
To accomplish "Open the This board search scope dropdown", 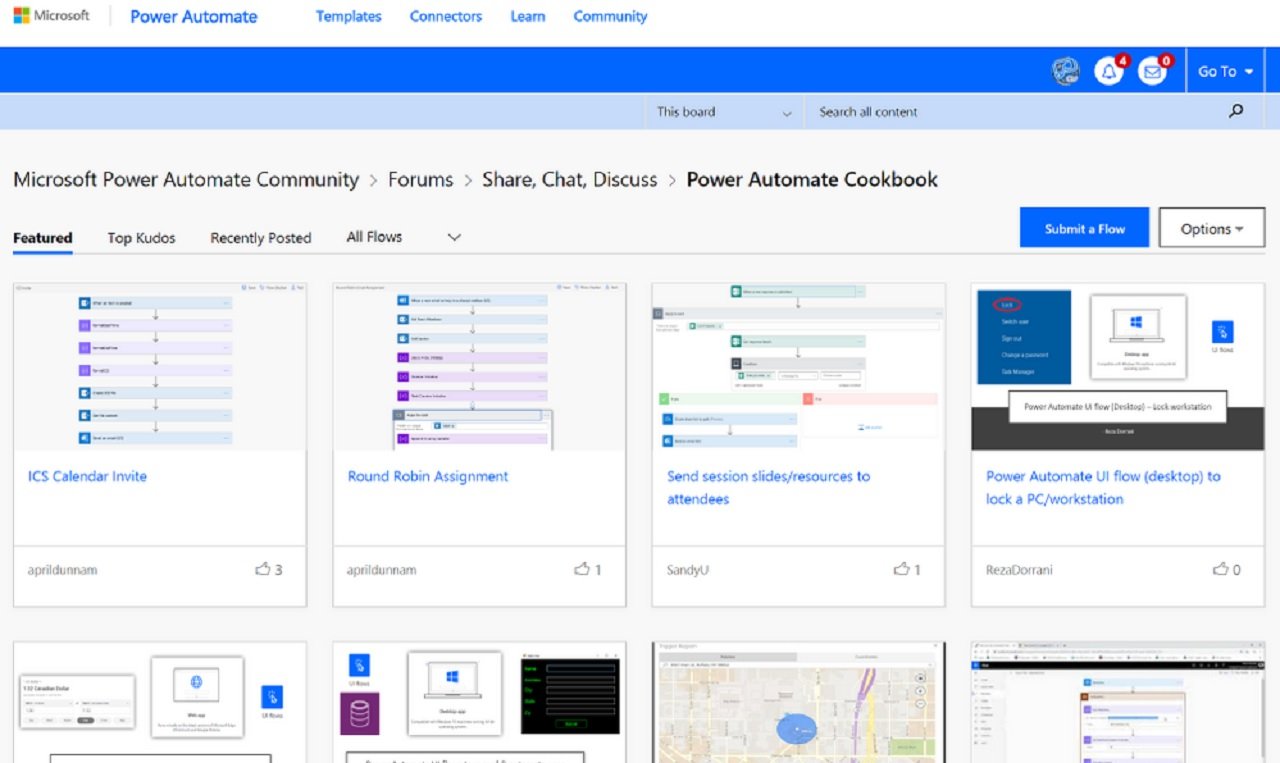I will [x=722, y=111].
